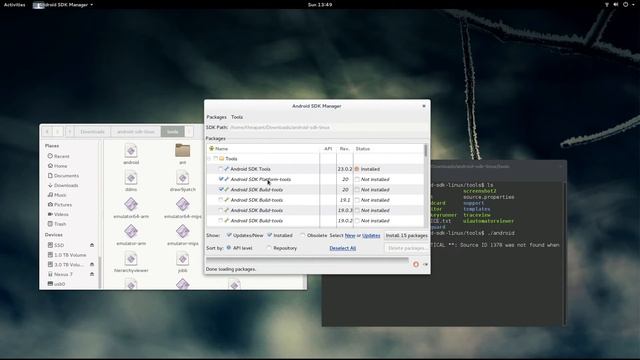Select the jobb file icon
Viewport: 640px width, 360px height.
(182, 259)
